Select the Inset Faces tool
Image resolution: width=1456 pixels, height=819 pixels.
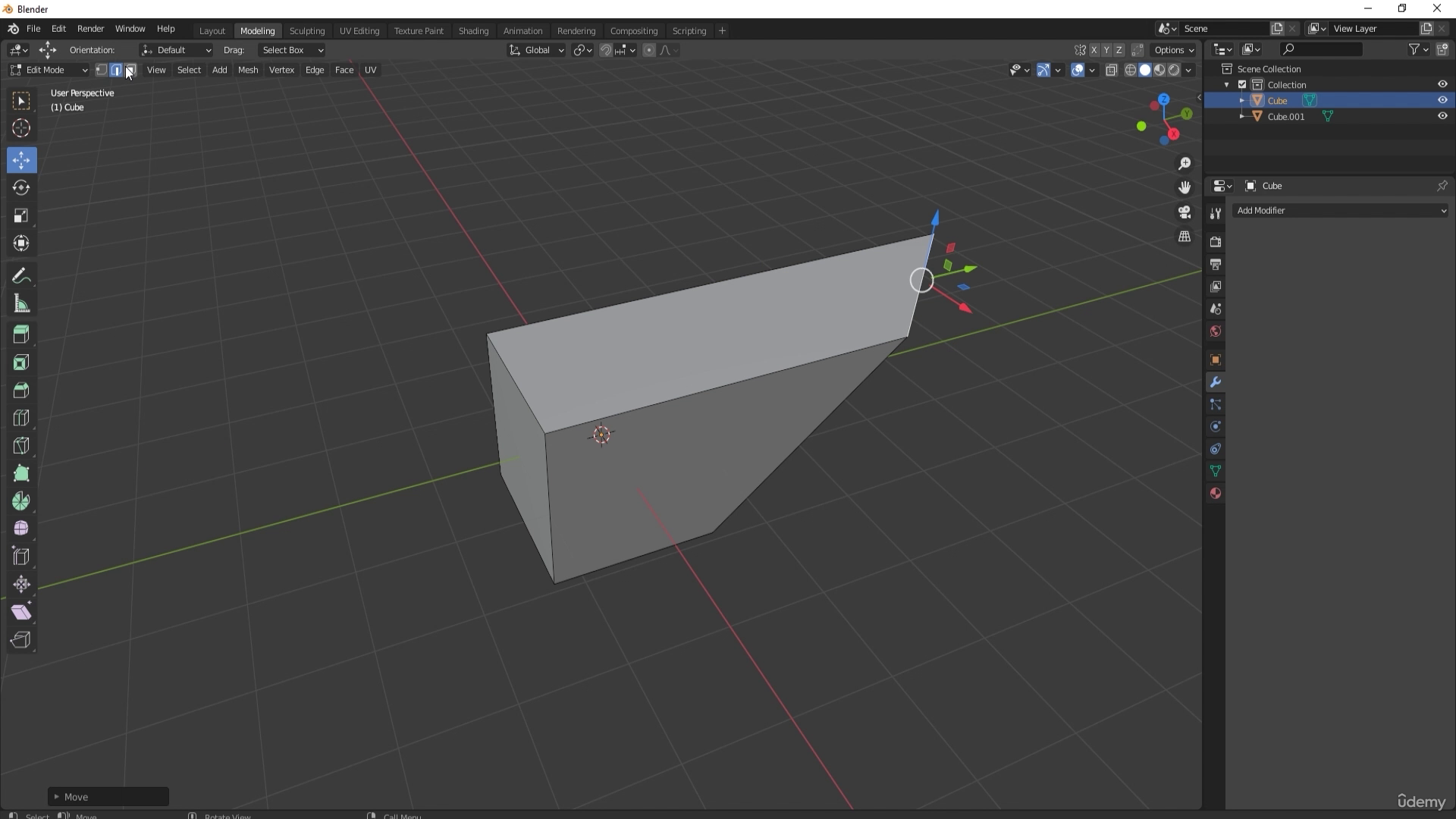click(21, 362)
